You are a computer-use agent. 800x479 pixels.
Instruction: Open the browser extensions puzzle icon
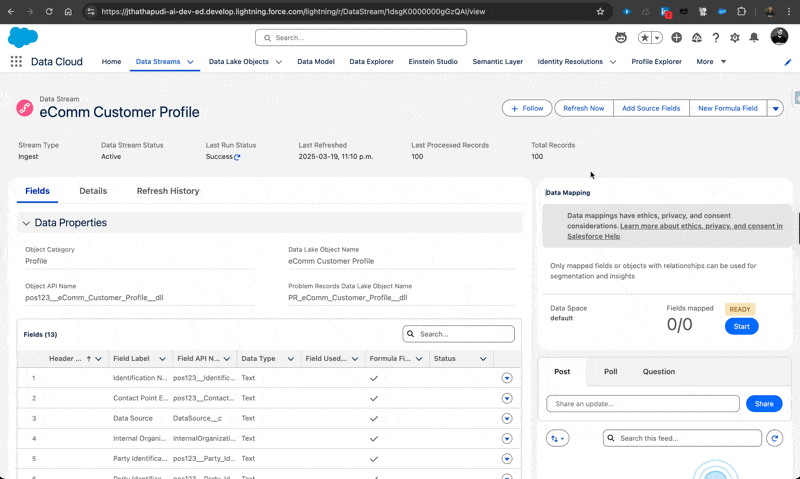click(741, 11)
